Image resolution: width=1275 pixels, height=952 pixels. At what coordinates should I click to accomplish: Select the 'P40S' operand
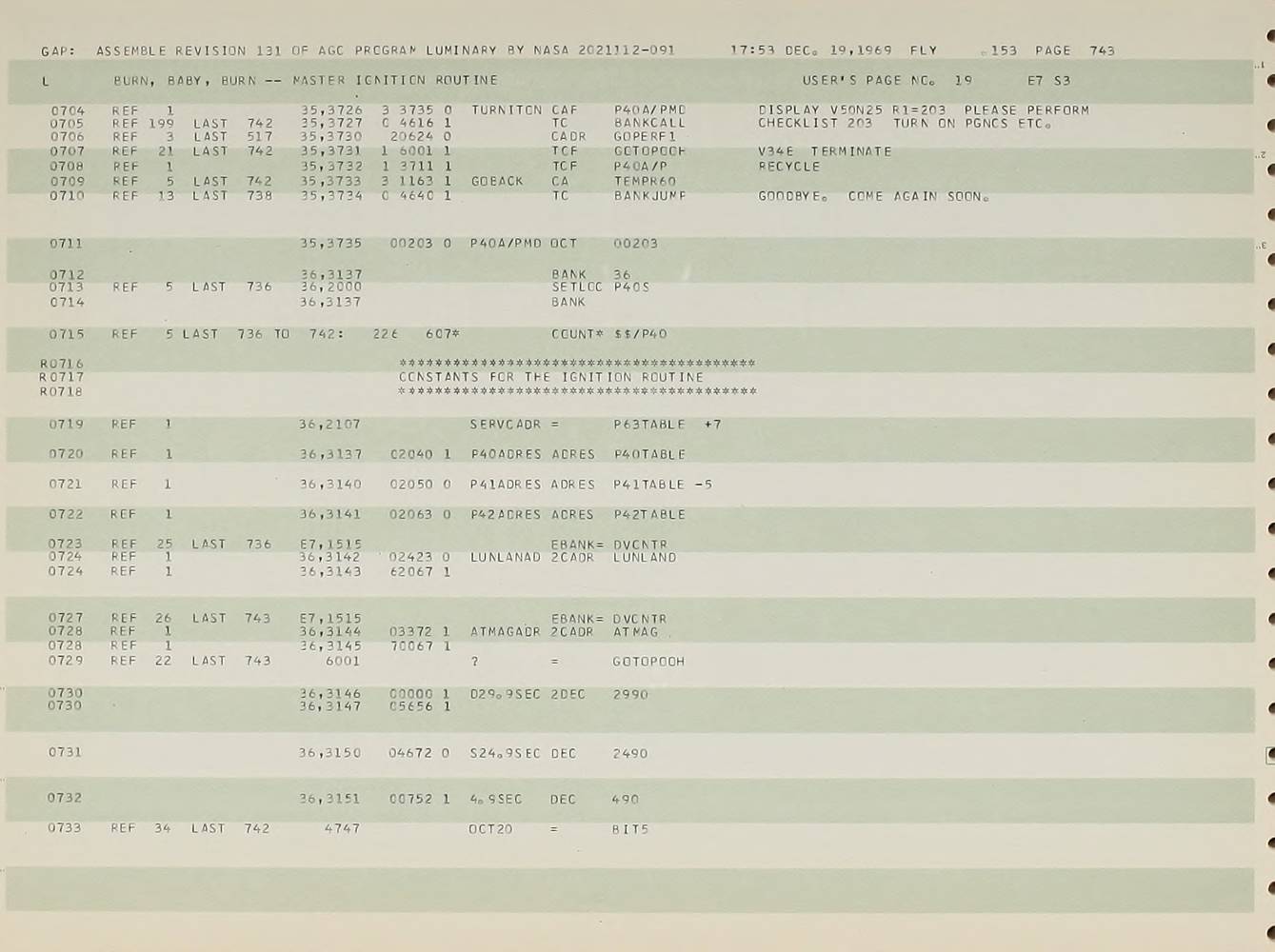[x=631, y=288]
